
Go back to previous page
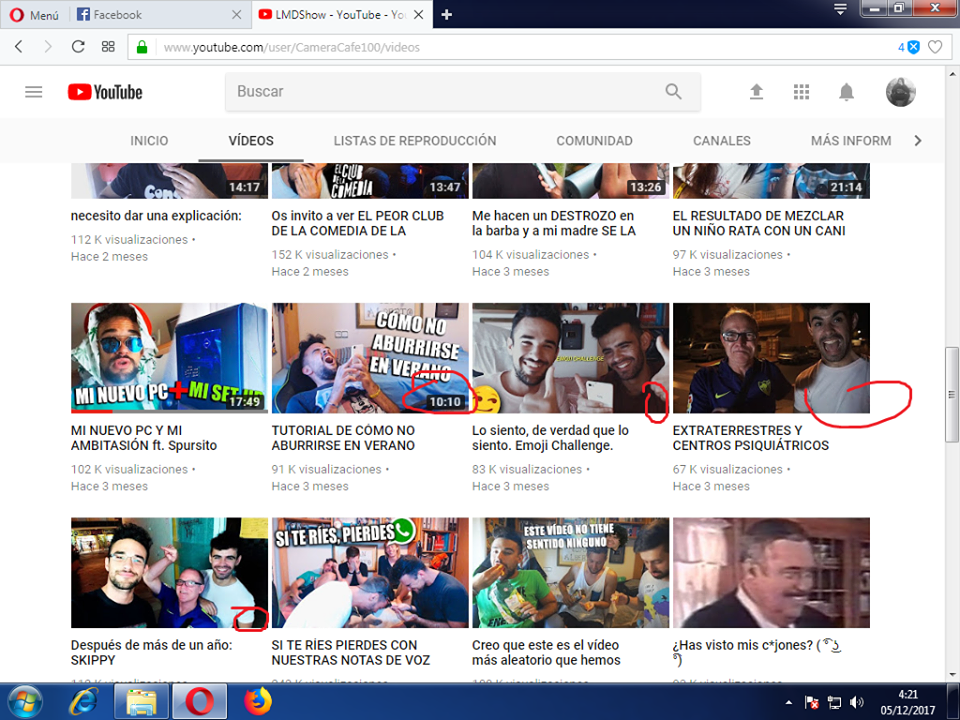coord(19,47)
